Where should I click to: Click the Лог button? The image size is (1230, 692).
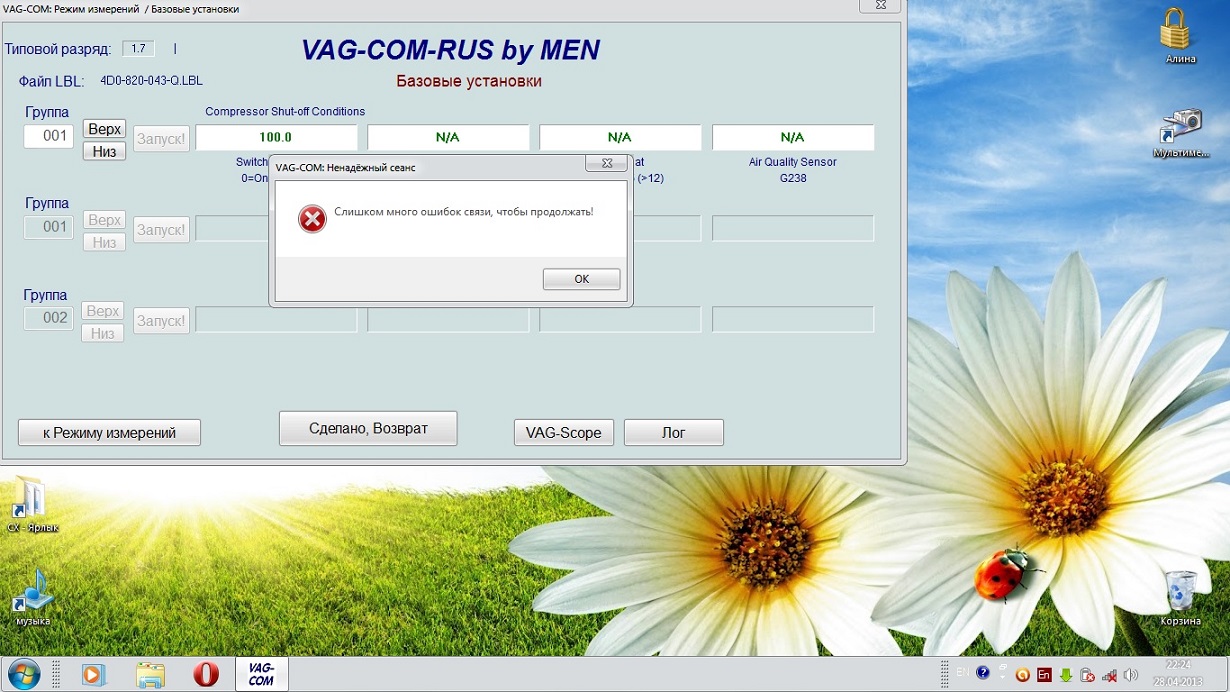[673, 432]
